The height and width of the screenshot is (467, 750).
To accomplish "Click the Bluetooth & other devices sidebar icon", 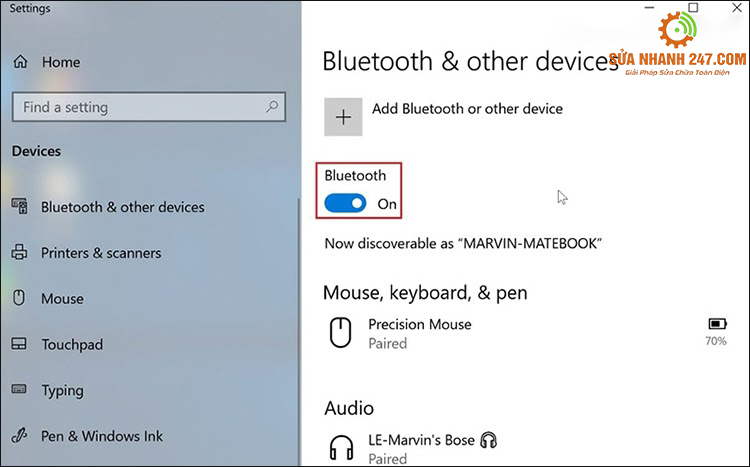I will click(19, 207).
